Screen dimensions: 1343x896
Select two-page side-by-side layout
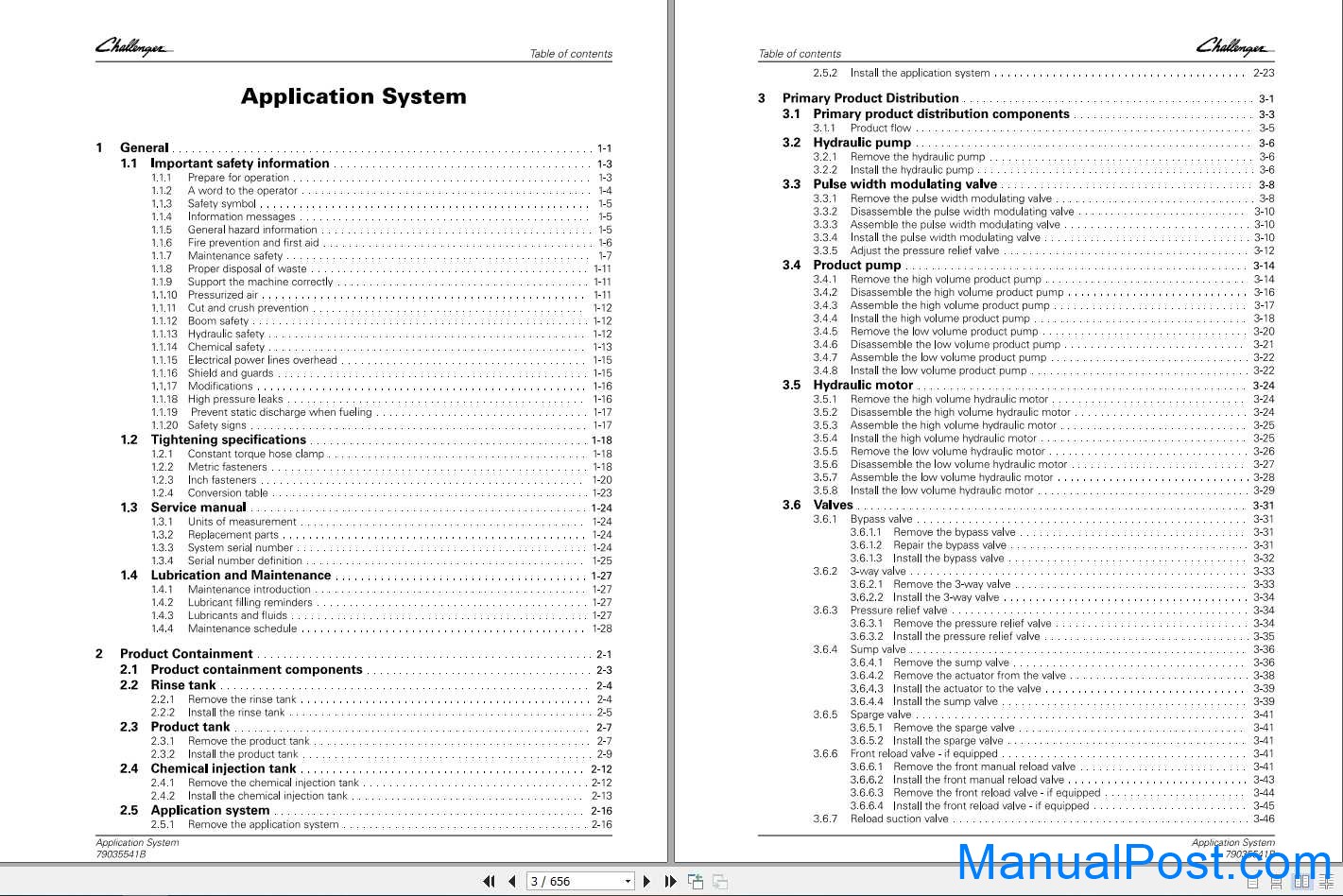click(x=1302, y=883)
